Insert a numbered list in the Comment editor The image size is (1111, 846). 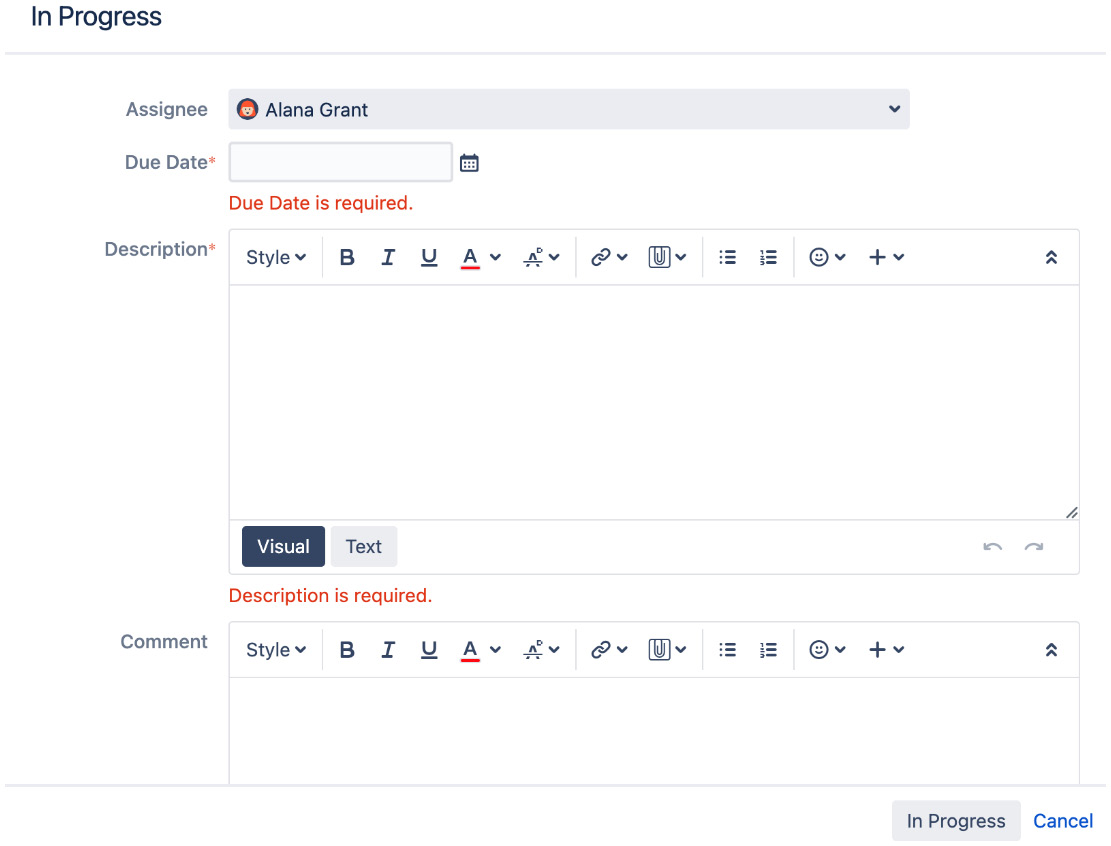click(x=768, y=649)
